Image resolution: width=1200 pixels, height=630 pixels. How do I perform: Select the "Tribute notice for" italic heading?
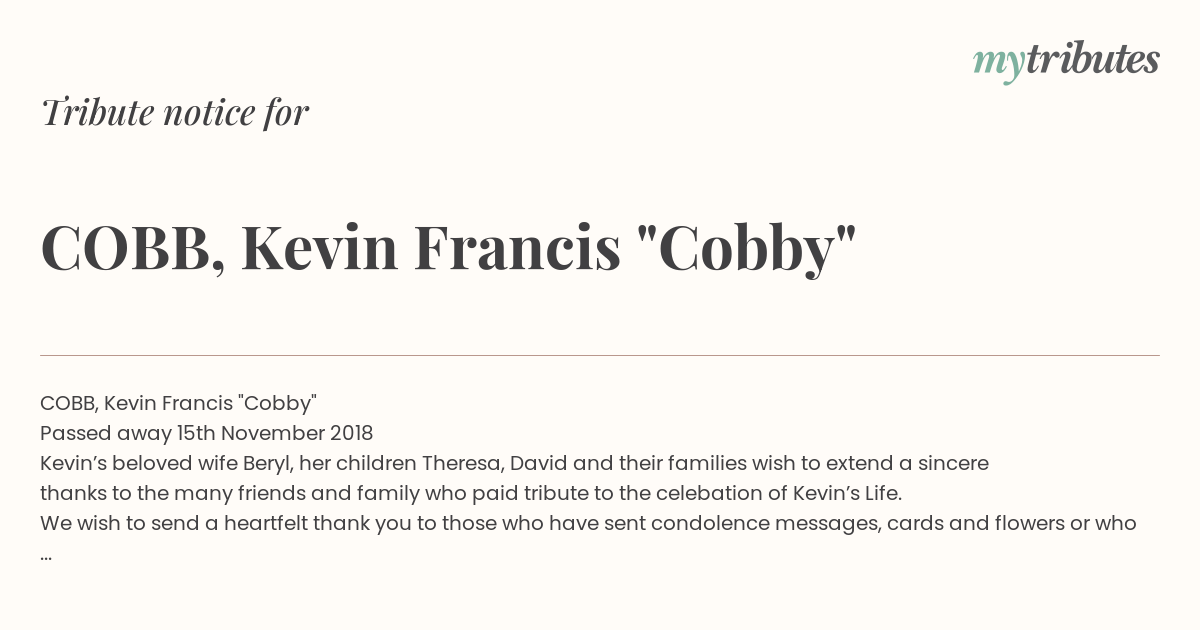pos(174,112)
